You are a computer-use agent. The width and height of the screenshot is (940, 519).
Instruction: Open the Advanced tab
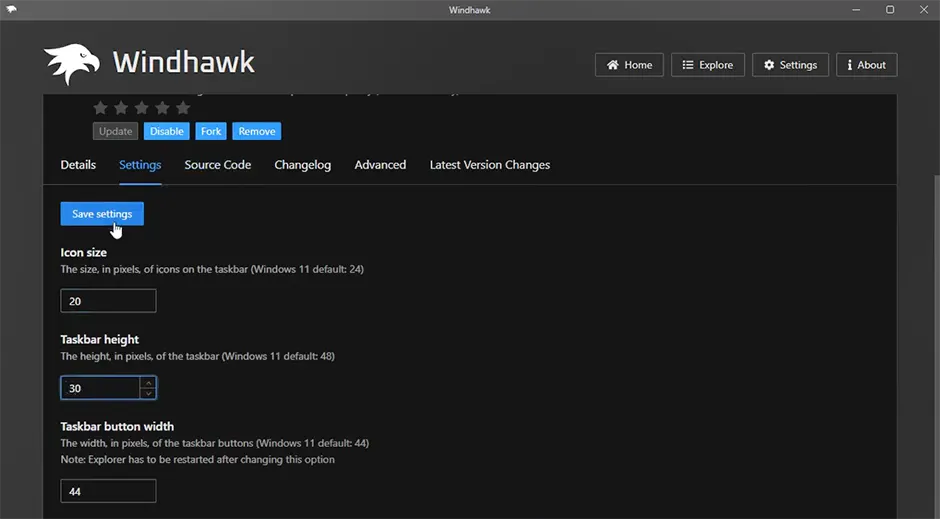tap(380, 165)
